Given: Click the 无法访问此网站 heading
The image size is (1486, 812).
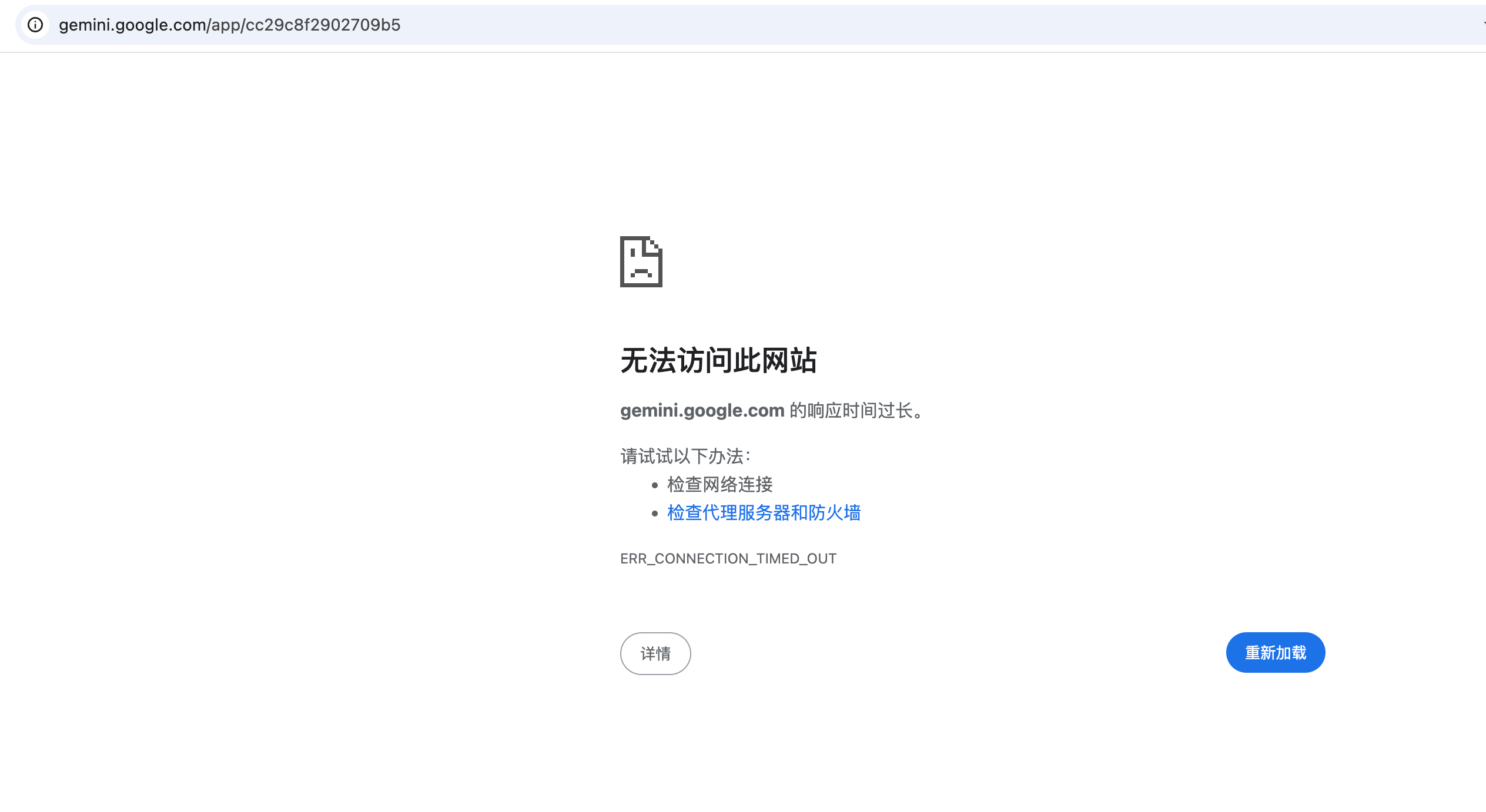Looking at the screenshot, I should [x=718, y=360].
